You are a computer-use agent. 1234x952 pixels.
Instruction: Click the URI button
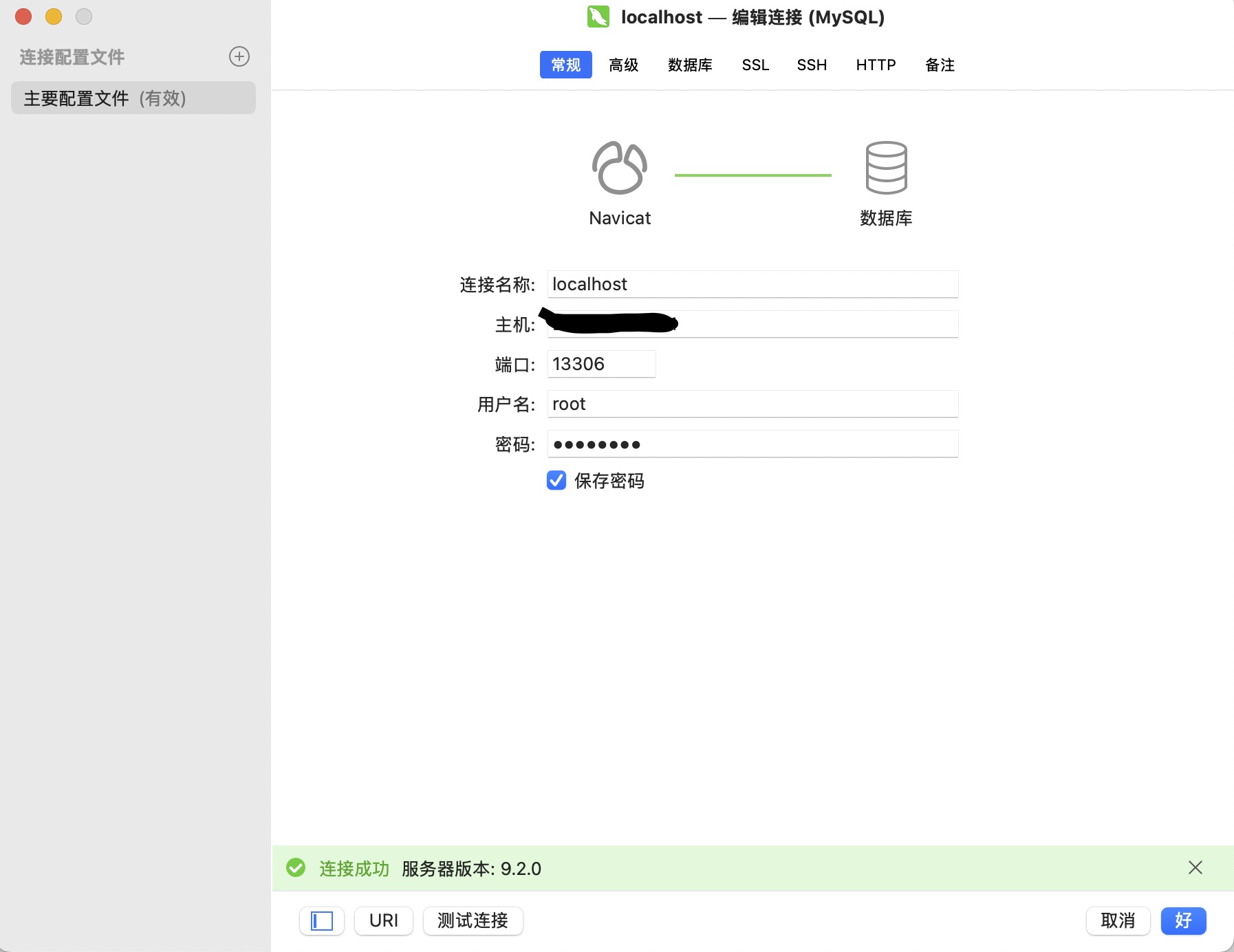point(384,920)
